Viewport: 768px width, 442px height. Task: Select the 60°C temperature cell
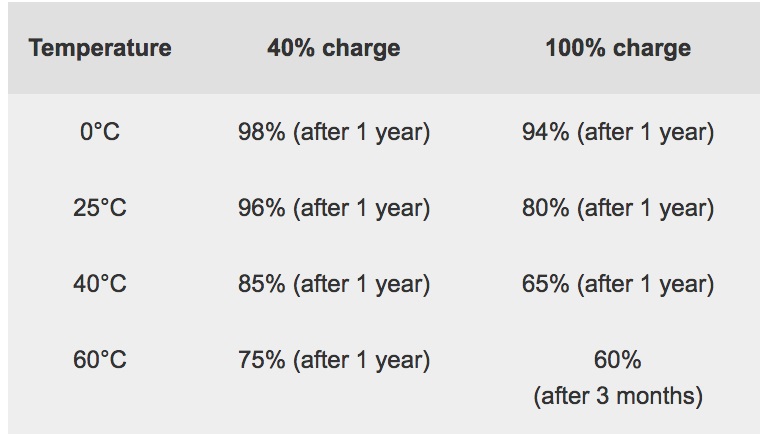[100, 360]
